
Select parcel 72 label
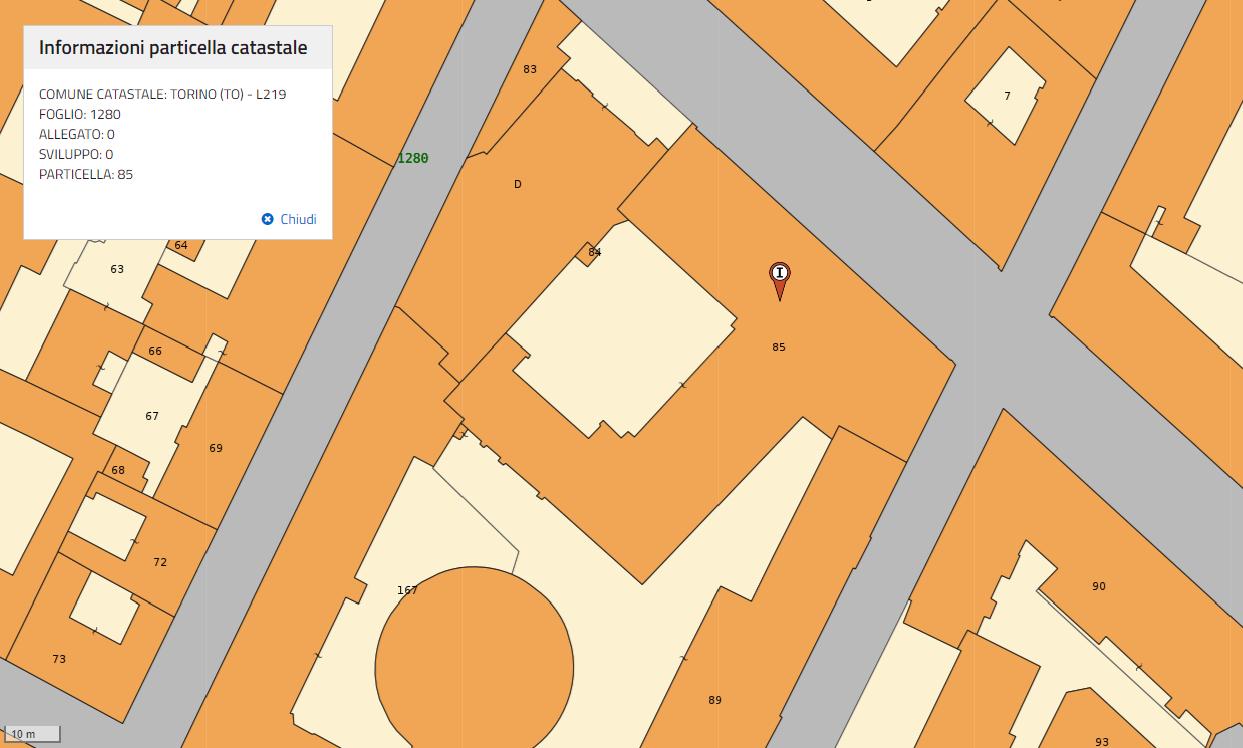[159, 562]
